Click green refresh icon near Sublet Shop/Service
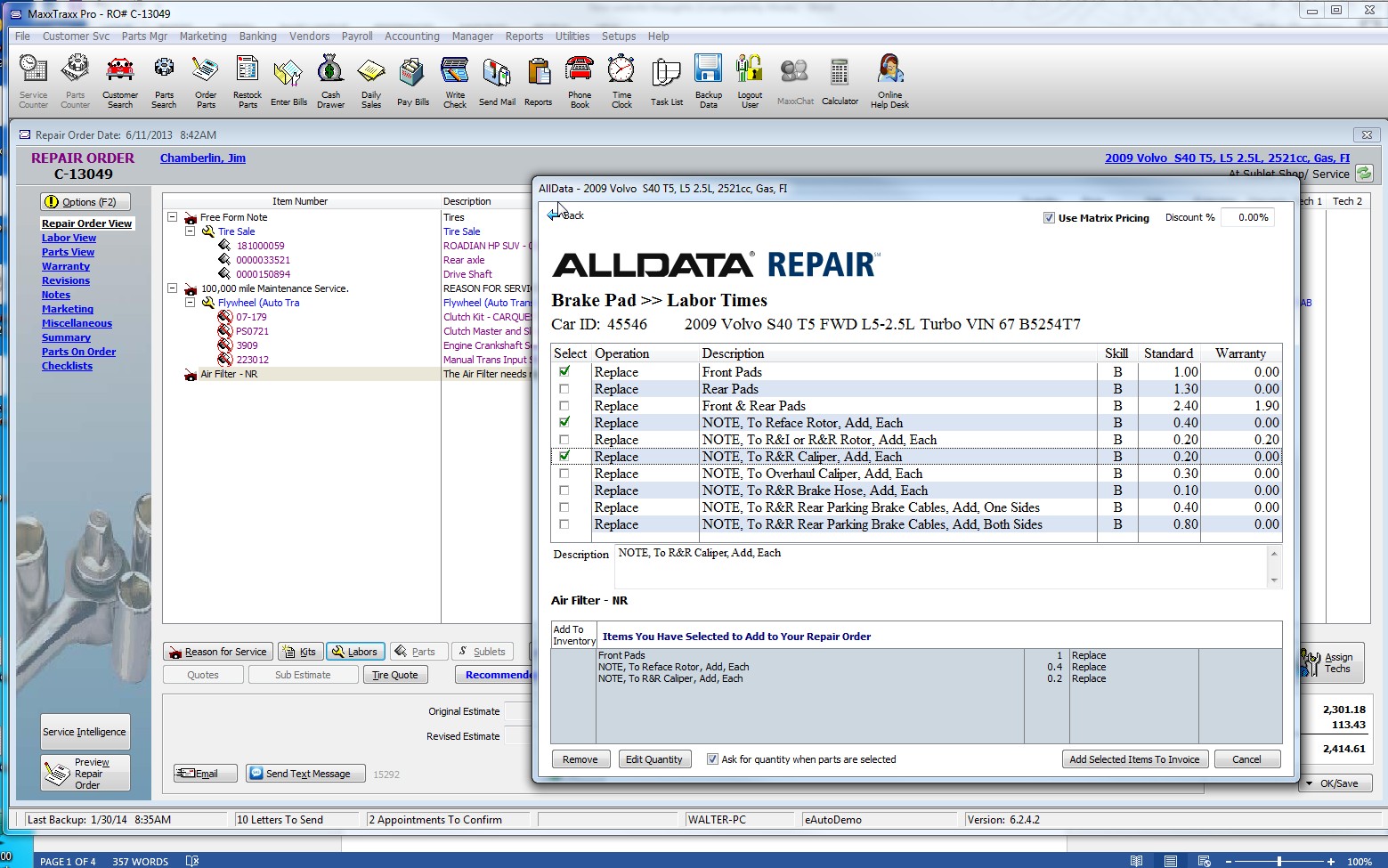Viewport: 1388px width, 868px height. coord(1363,174)
